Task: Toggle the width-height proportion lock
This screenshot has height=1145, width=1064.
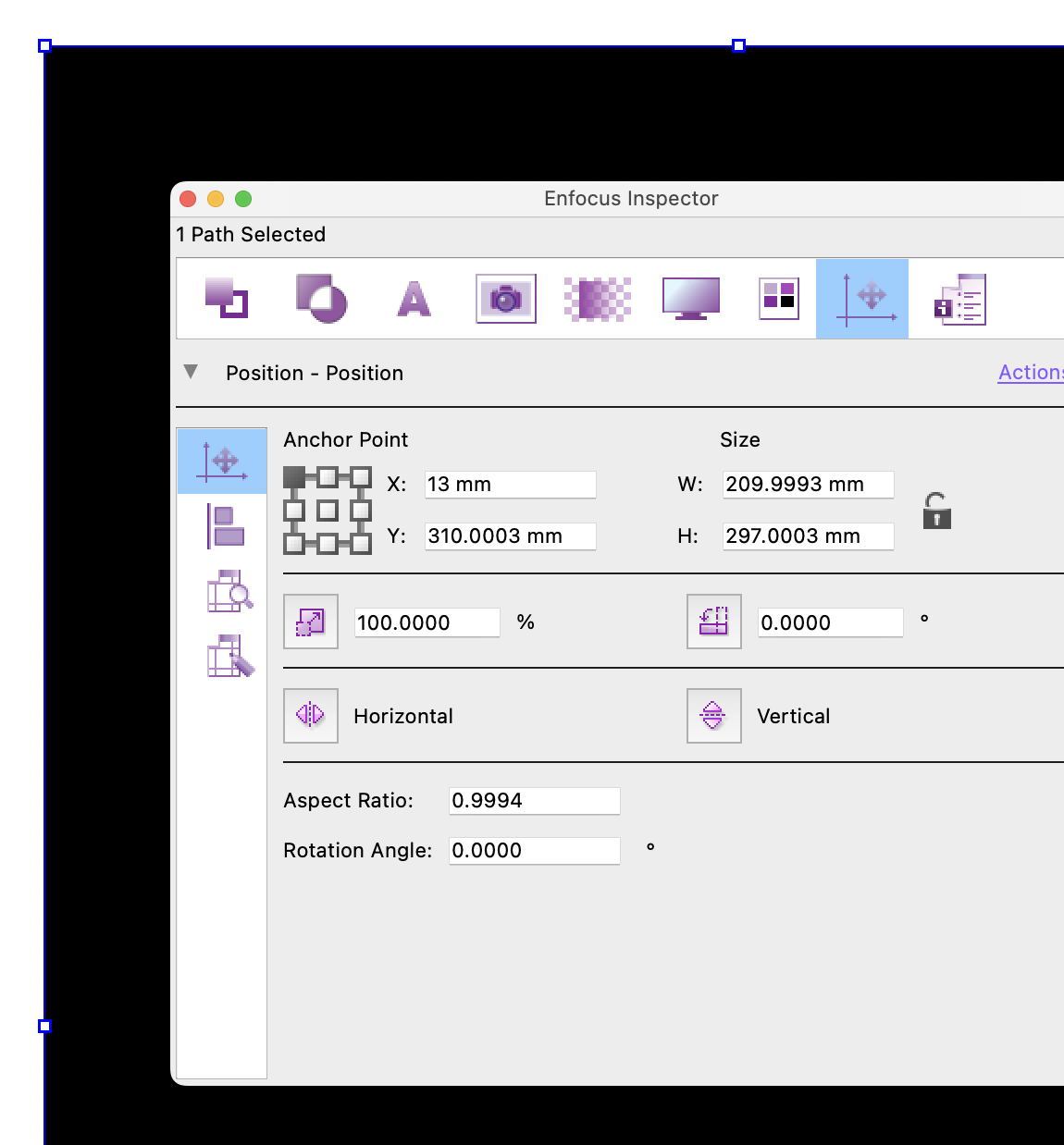Action: [x=936, y=511]
